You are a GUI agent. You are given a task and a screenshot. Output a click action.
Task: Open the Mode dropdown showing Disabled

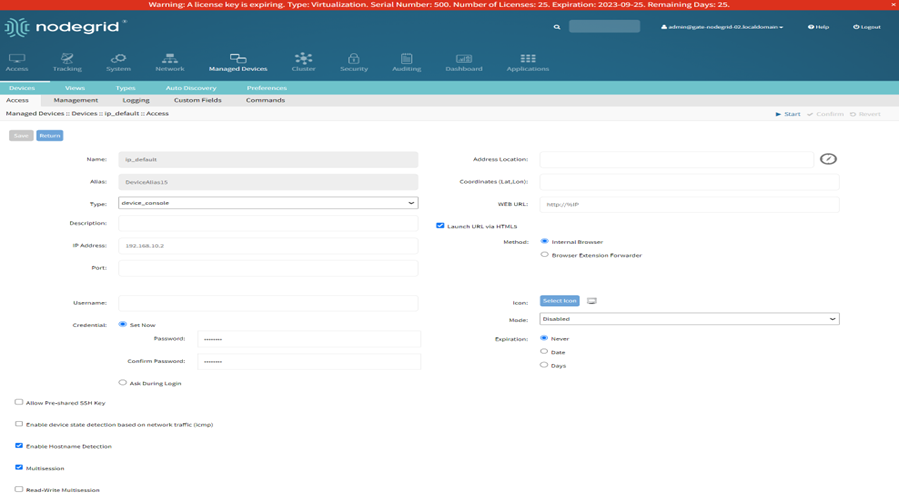(x=689, y=319)
